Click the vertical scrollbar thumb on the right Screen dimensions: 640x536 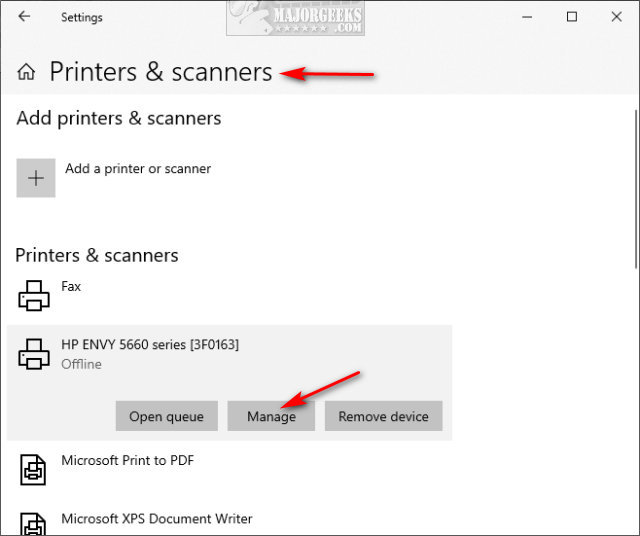(636, 189)
